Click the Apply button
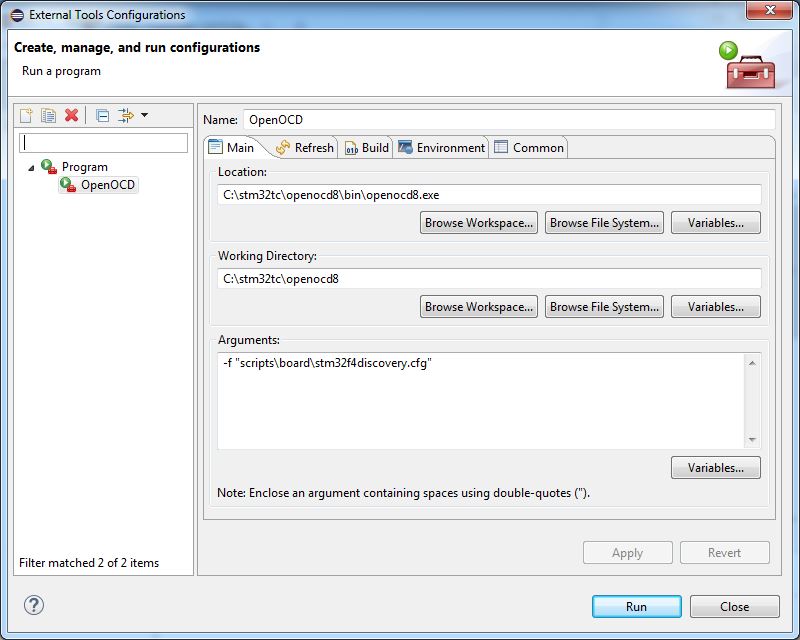 [628, 553]
